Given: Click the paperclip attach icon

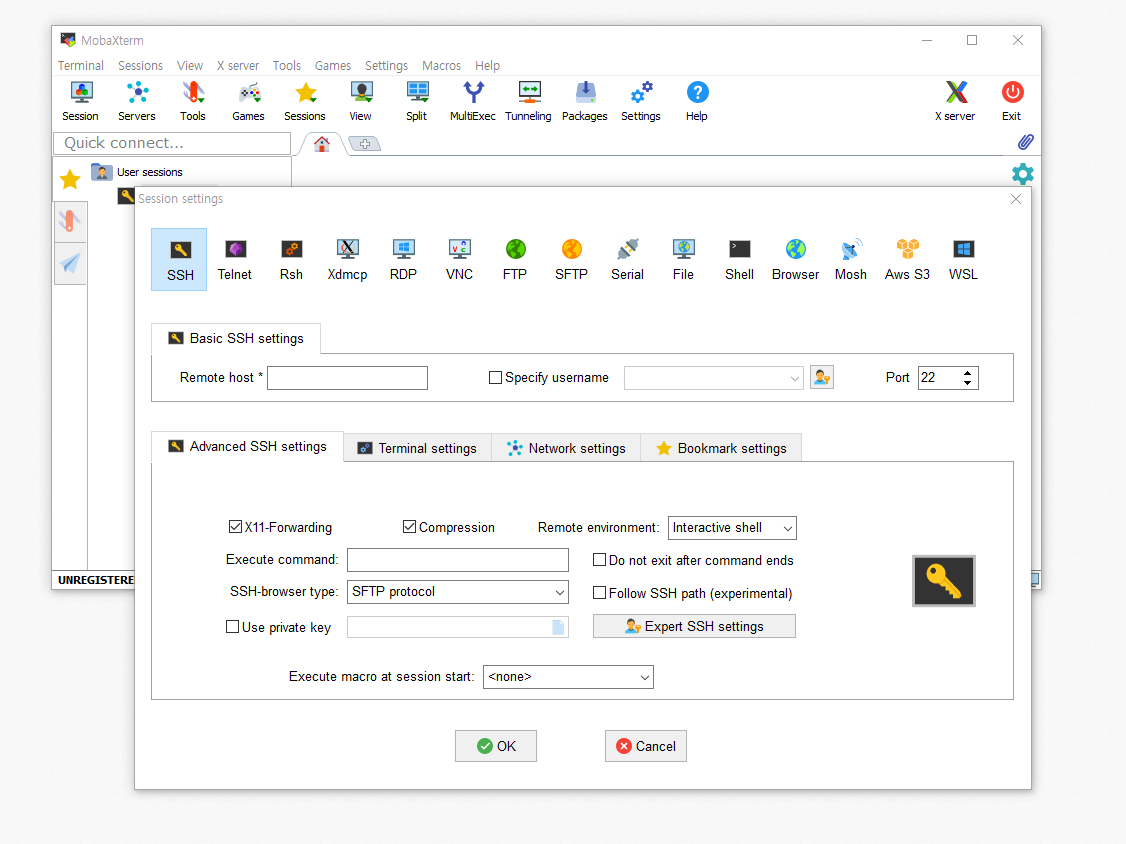Looking at the screenshot, I should [1025, 142].
